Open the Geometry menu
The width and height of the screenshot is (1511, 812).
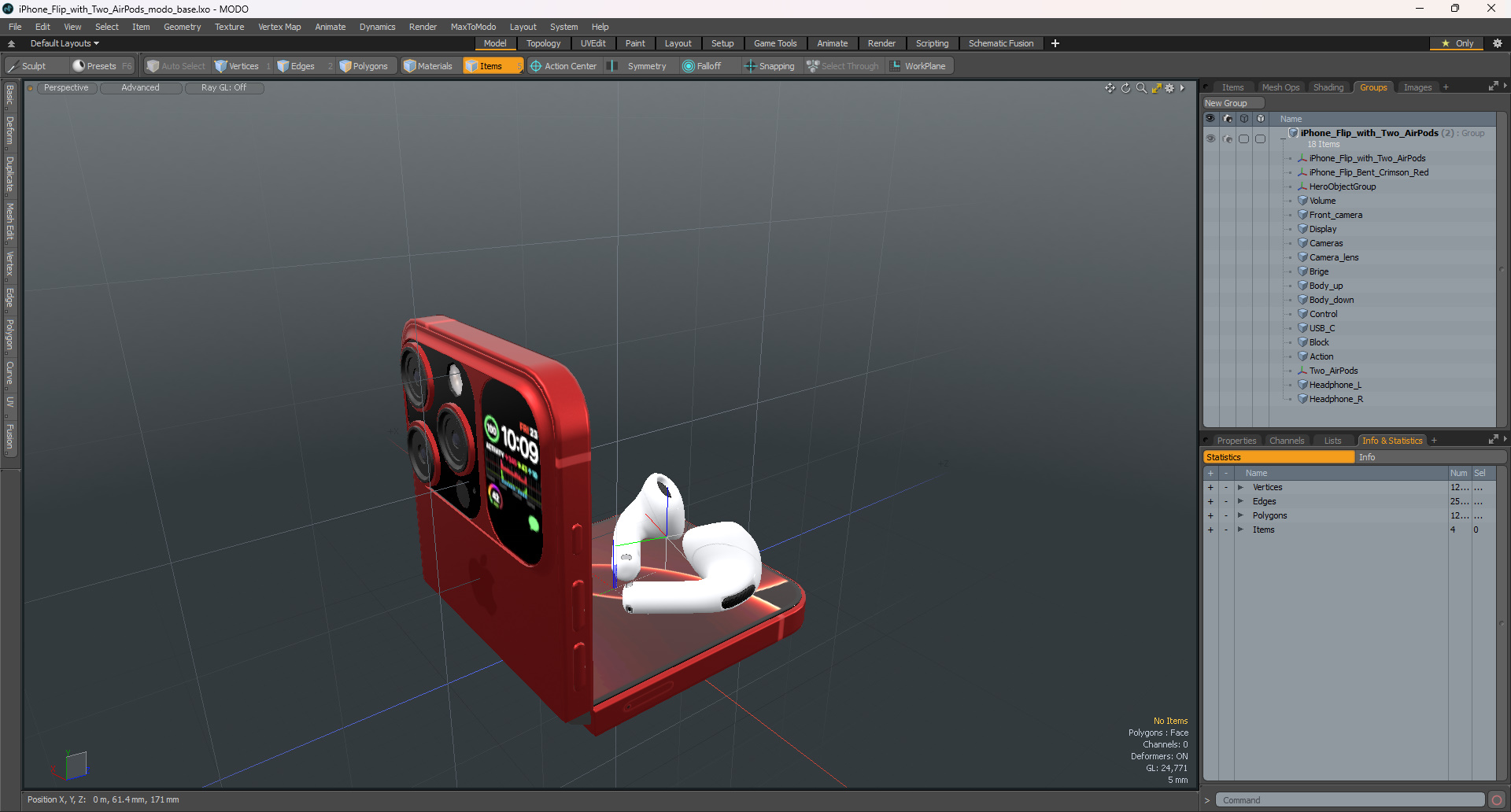[182, 27]
